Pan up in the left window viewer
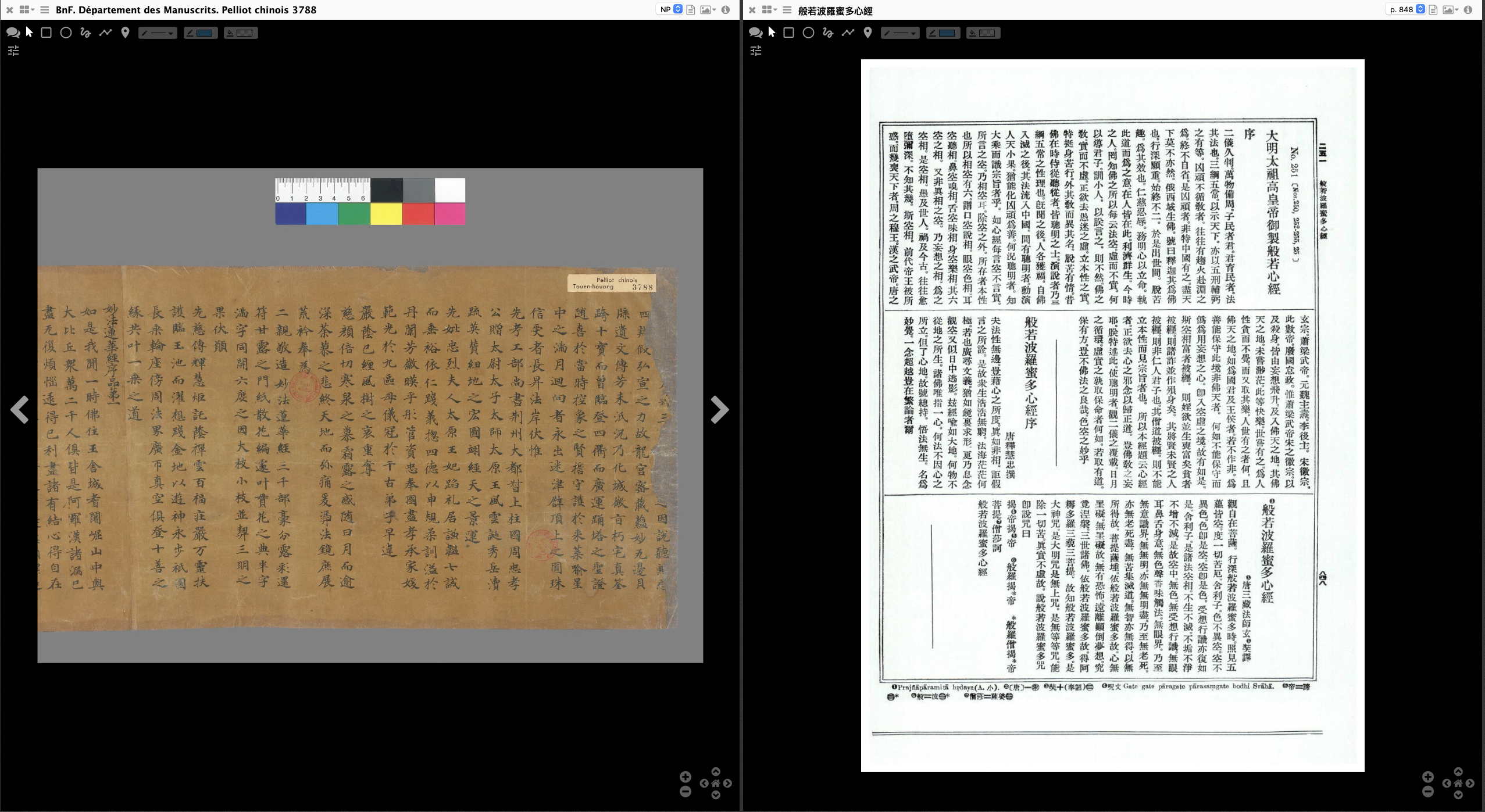1485x812 pixels. point(716,771)
